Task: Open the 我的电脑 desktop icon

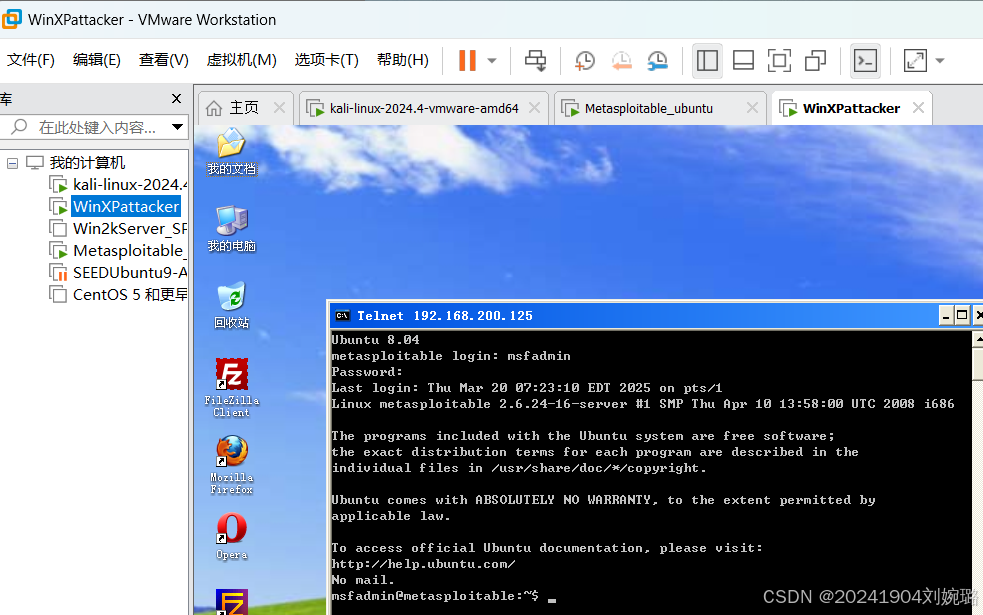Action: point(231,228)
